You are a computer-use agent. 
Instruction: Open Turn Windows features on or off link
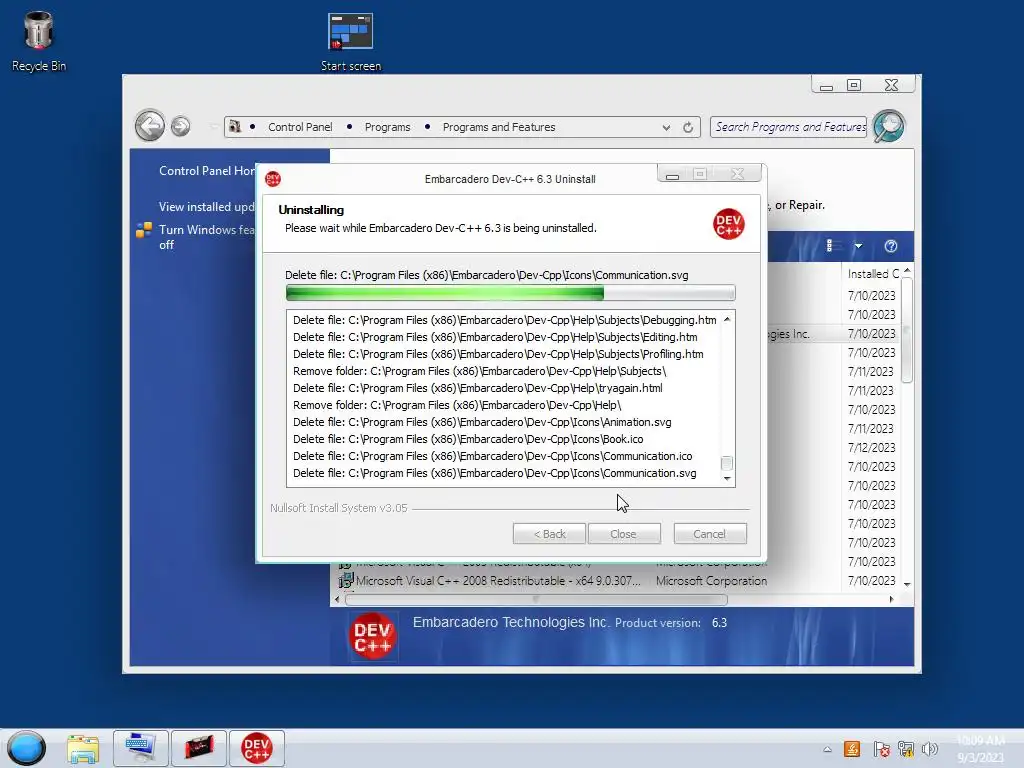tap(207, 237)
